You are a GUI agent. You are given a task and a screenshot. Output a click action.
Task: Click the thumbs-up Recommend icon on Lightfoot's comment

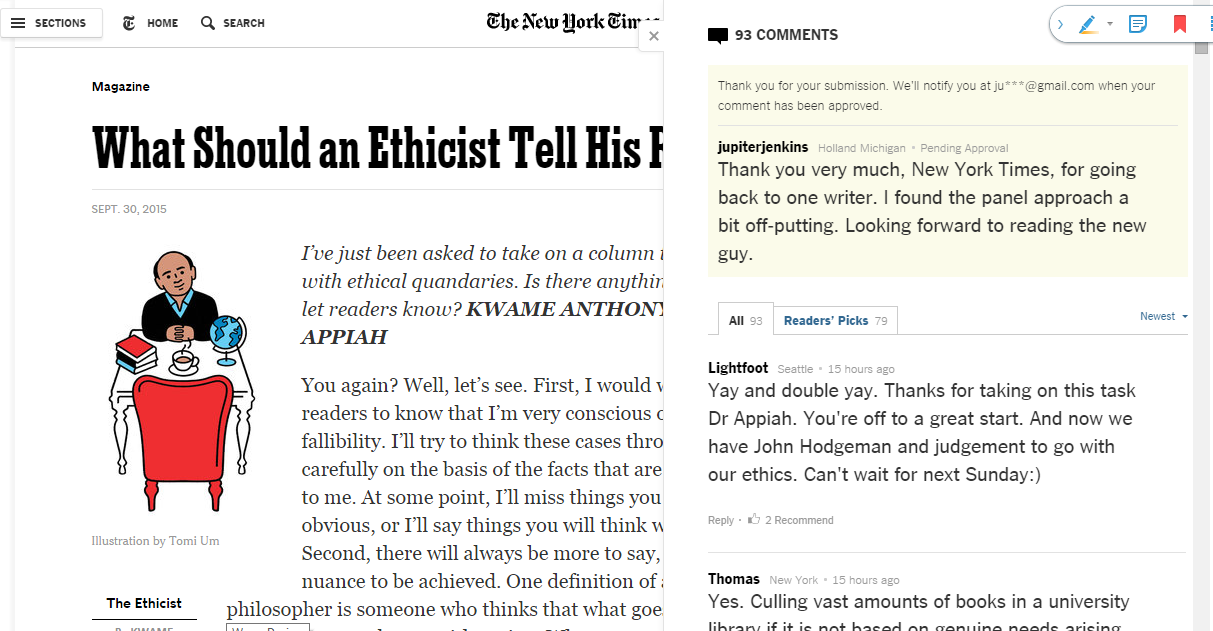(x=754, y=519)
